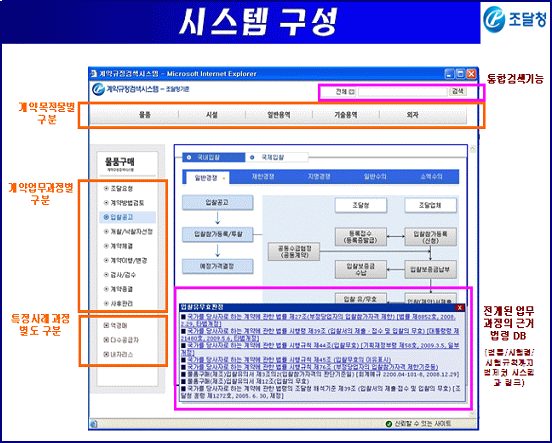Close the 입찰유무효판정 popup with the red X
This screenshot has height=443, width=552.
click(459, 307)
